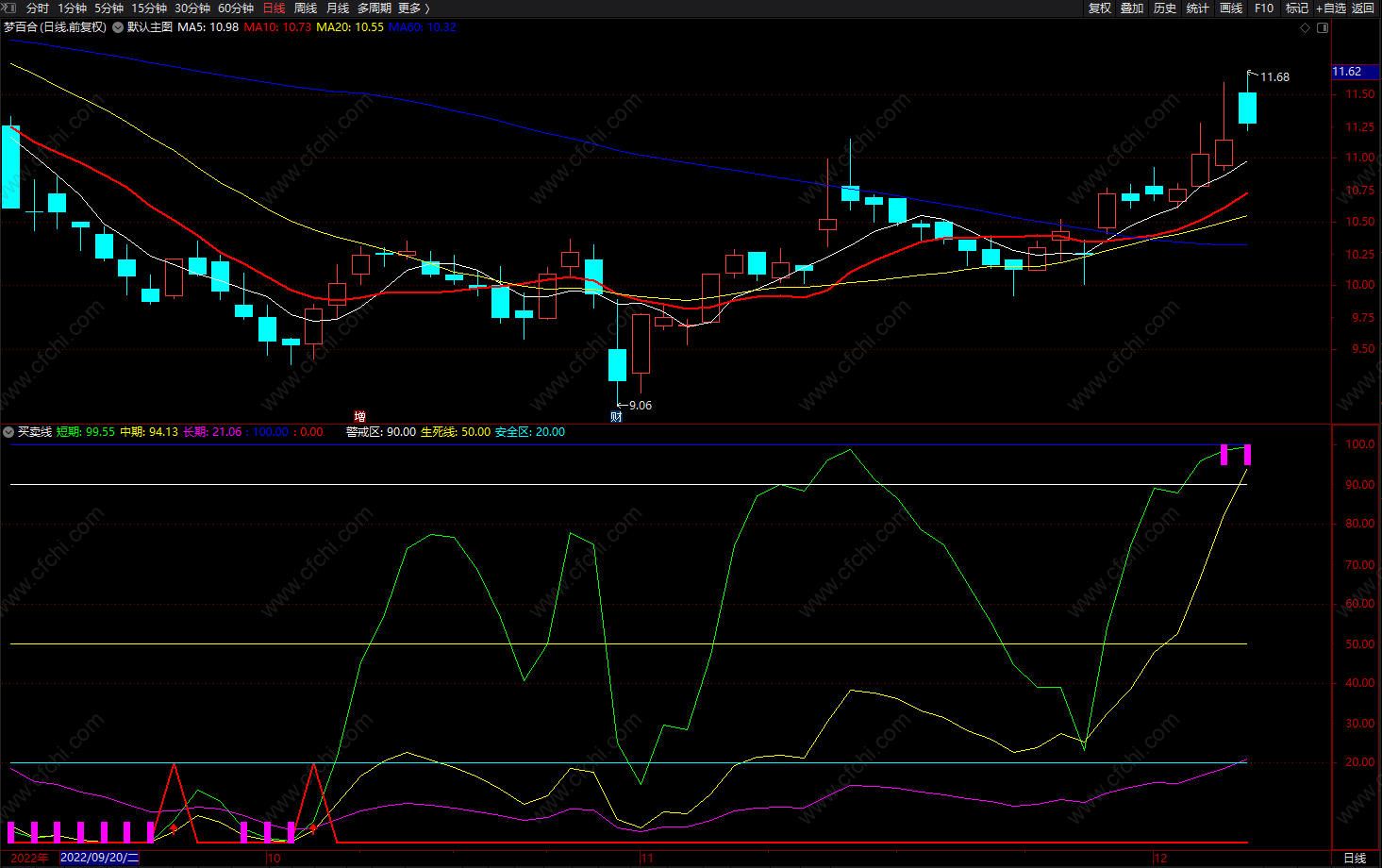Select the 5分钟 period
1382x868 pixels.
[x=108, y=8]
